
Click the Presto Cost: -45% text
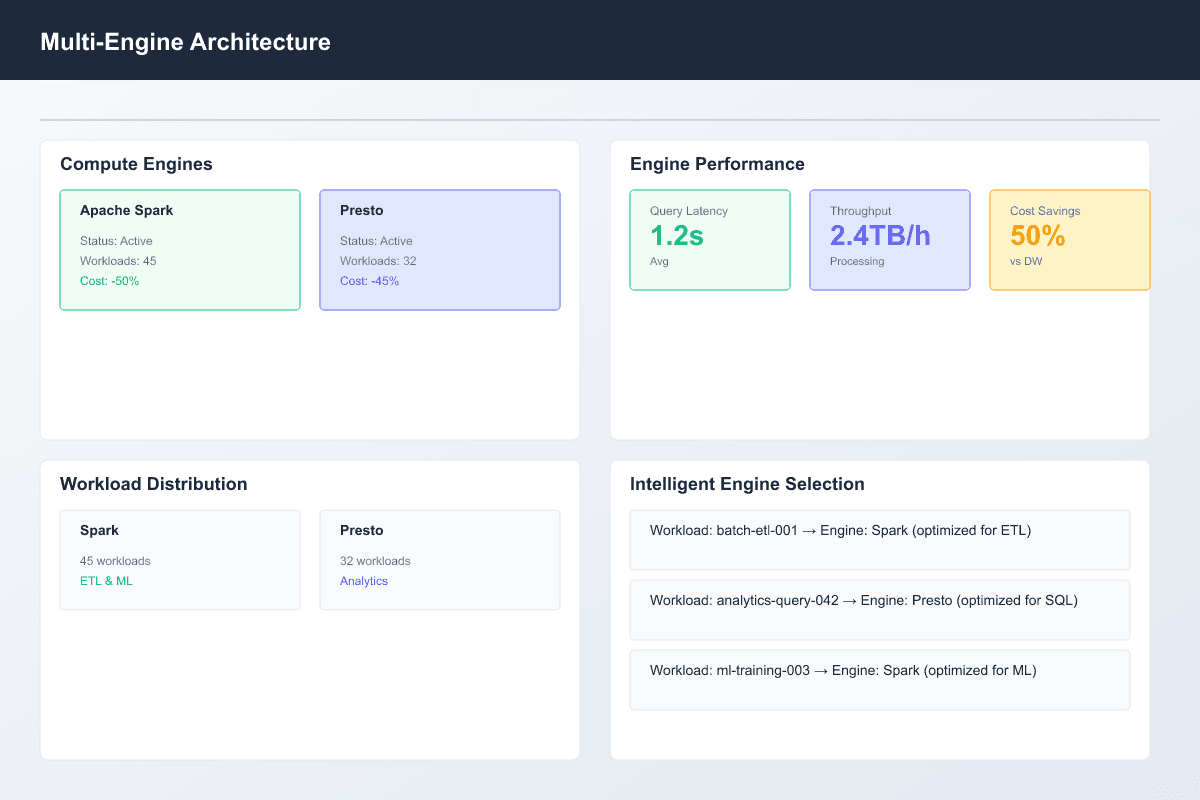(x=369, y=281)
